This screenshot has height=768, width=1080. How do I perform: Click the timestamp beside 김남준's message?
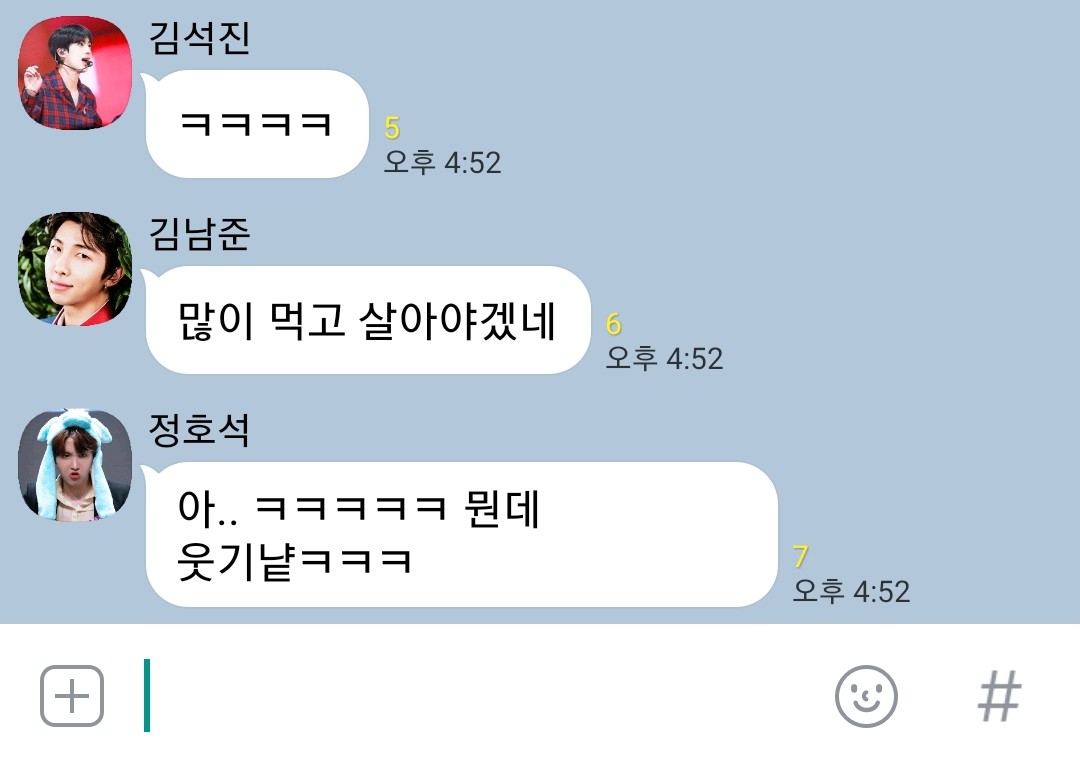[664, 358]
